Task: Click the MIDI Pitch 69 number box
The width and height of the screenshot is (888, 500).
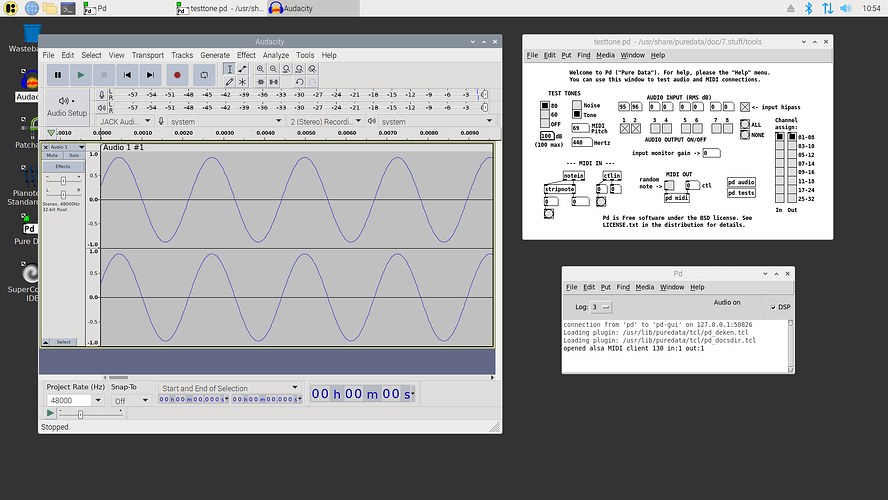Action: coord(580,128)
